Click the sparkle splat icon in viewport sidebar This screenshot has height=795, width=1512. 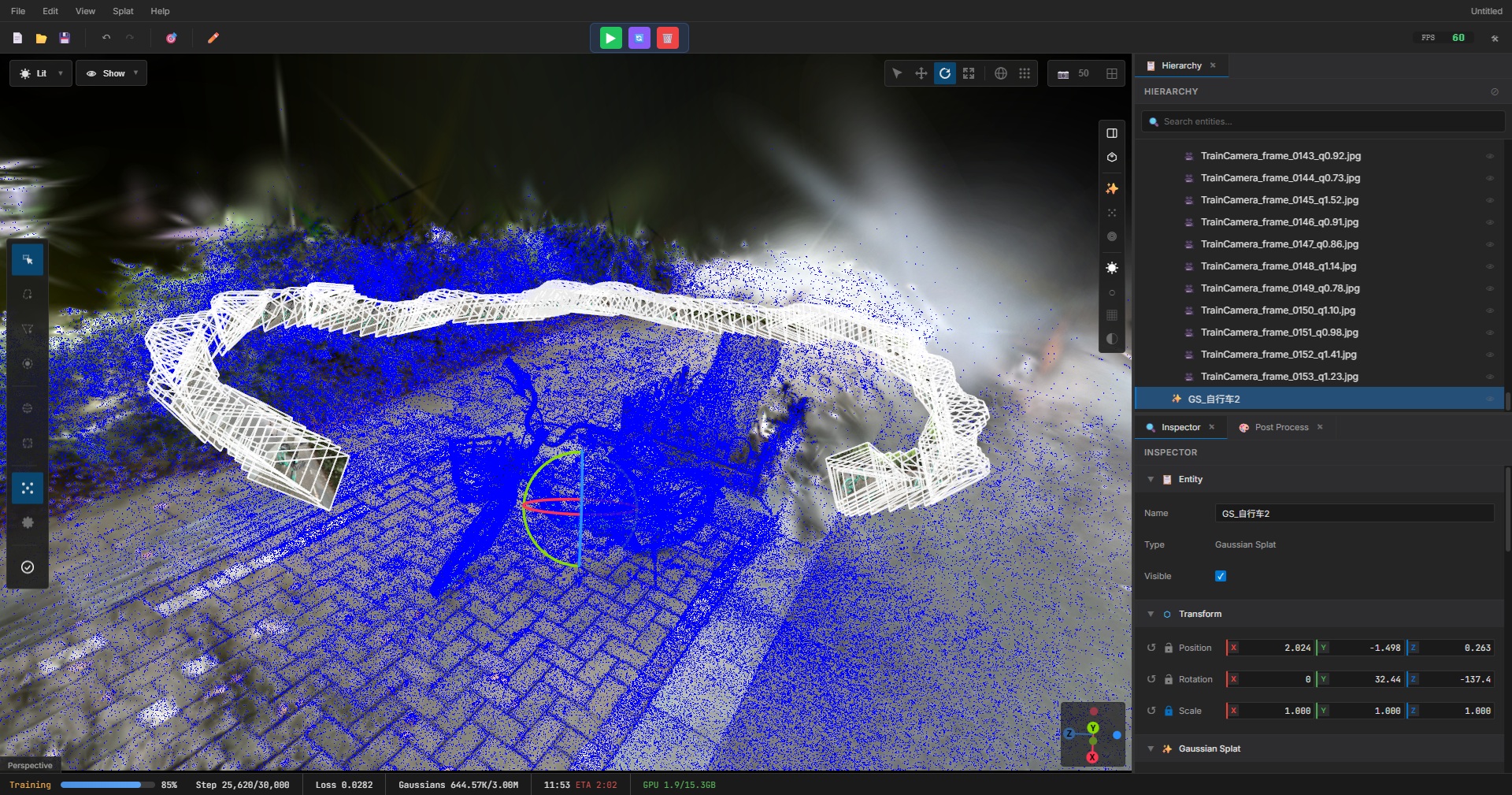pyautogui.click(x=1112, y=188)
